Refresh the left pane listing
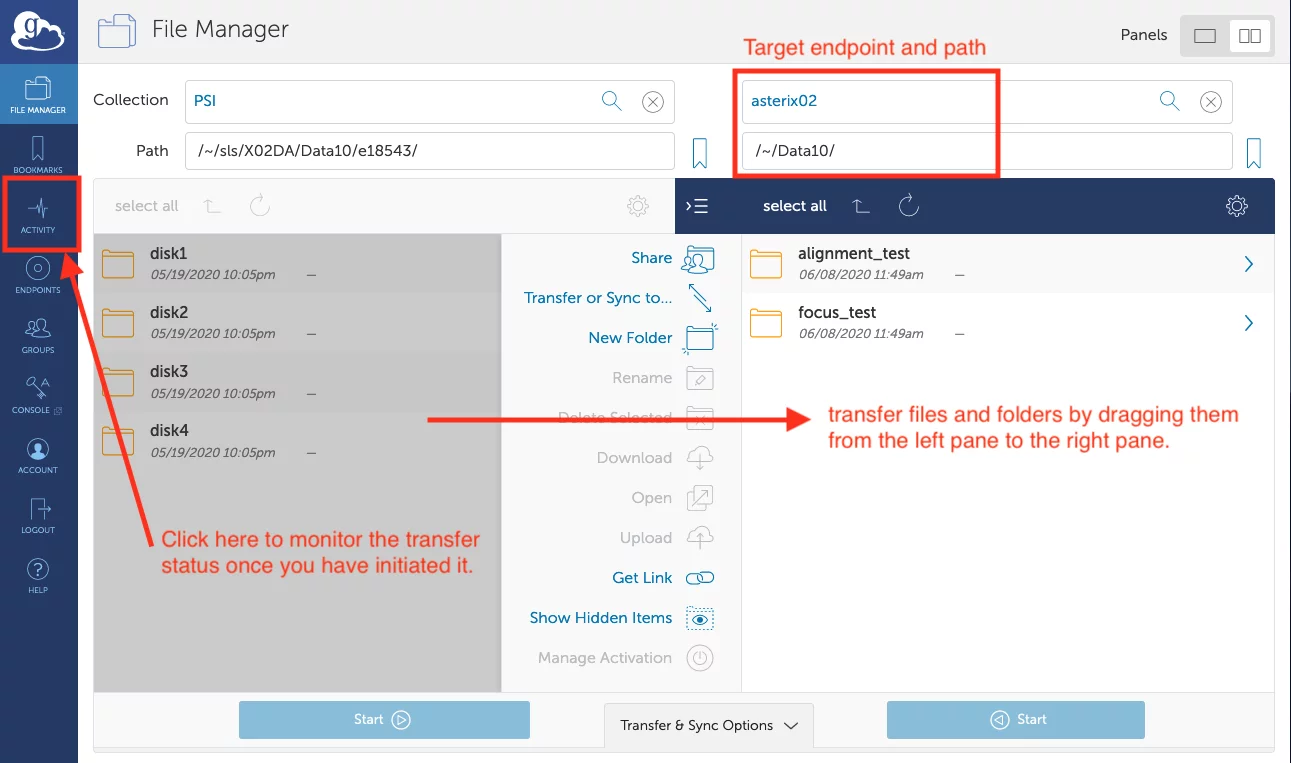Image resolution: width=1291 pixels, height=763 pixels. [x=260, y=206]
